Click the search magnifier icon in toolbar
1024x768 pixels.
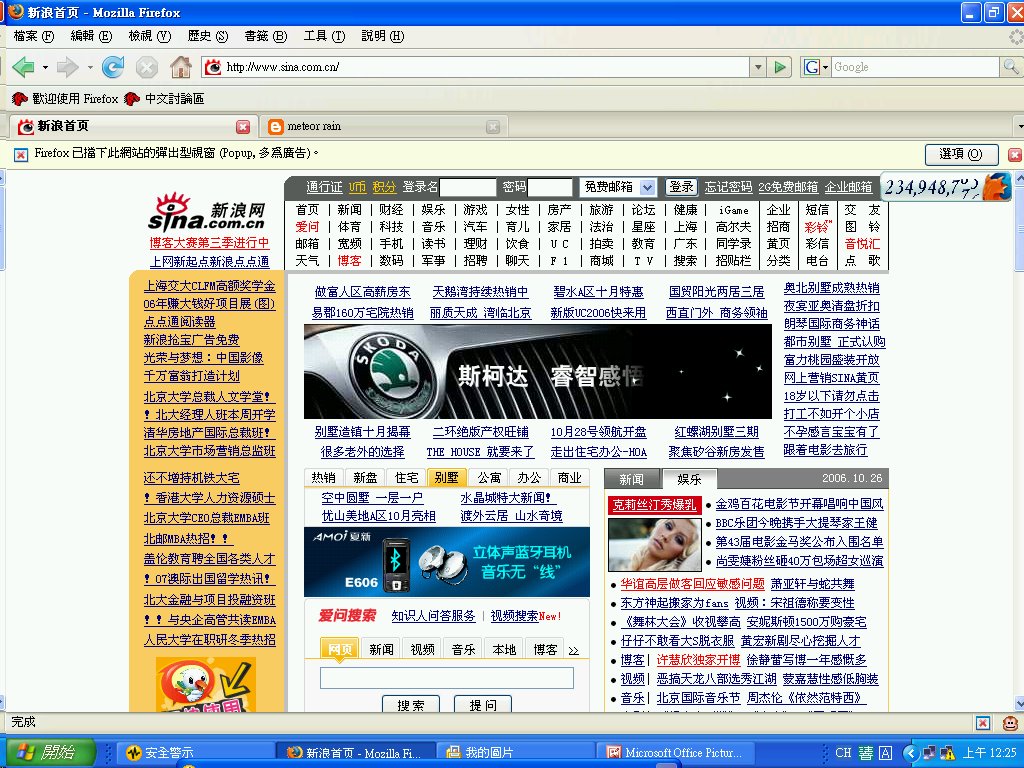tap(1011, 66)
